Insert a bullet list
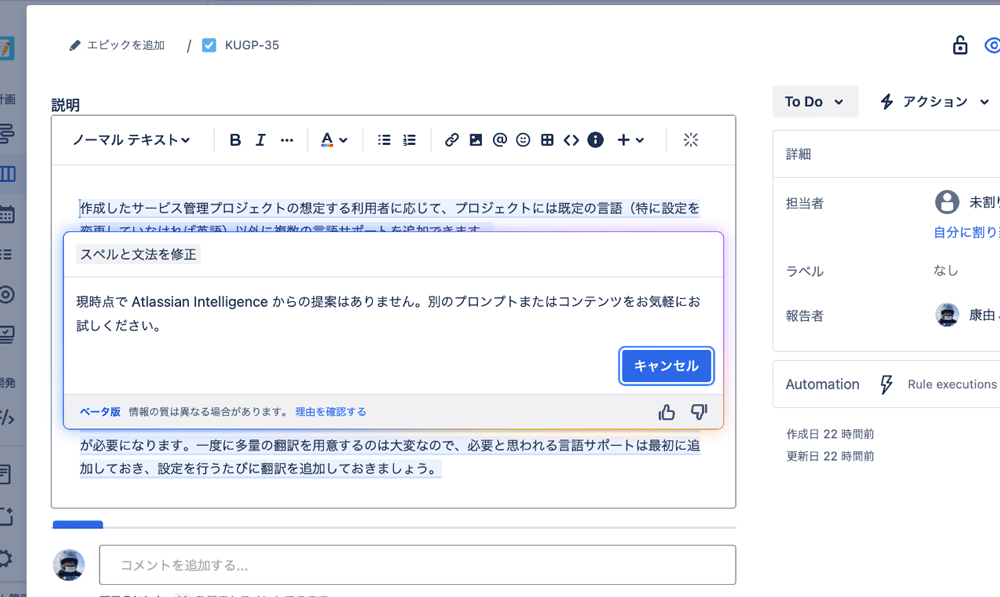Screen dimensions: 1000x597 coord(384,140)
